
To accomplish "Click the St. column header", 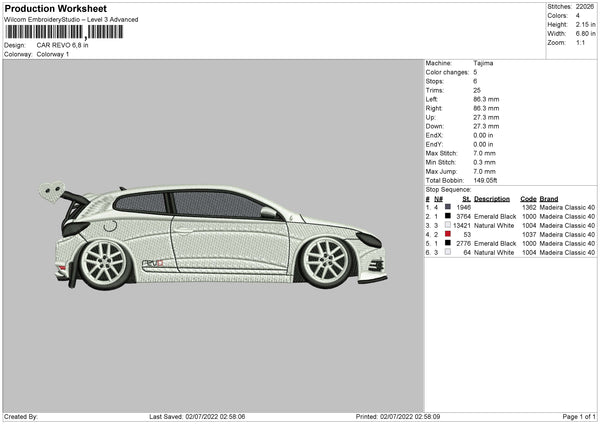I will point(466,198).
